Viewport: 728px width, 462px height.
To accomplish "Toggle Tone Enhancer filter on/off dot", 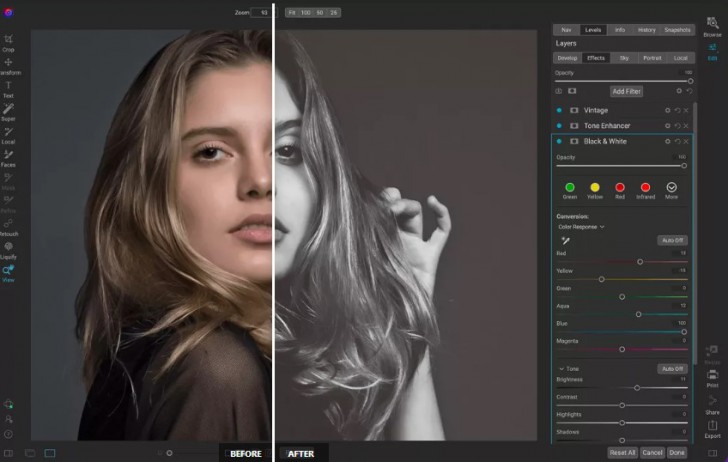I will (559, 126).
